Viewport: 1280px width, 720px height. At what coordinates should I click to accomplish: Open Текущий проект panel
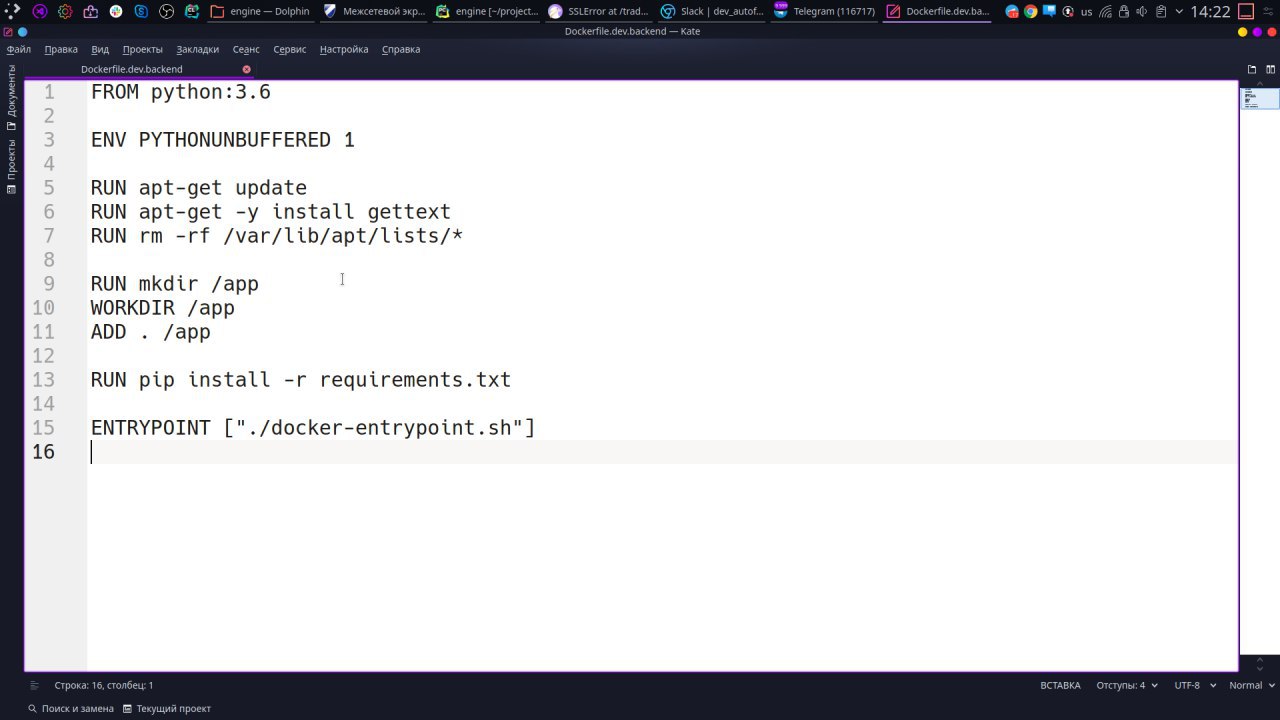coord(167,708)
